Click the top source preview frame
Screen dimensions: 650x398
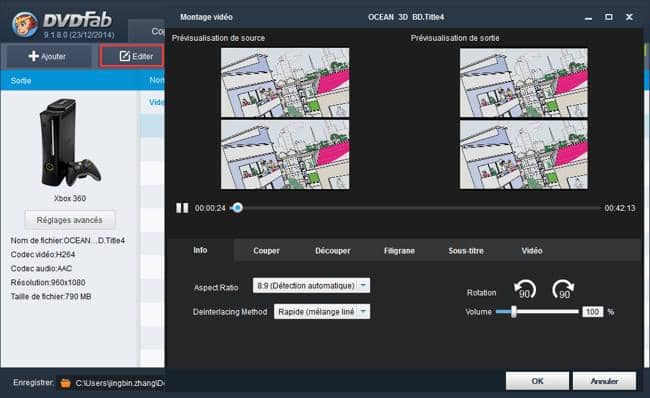coord(285,83)
